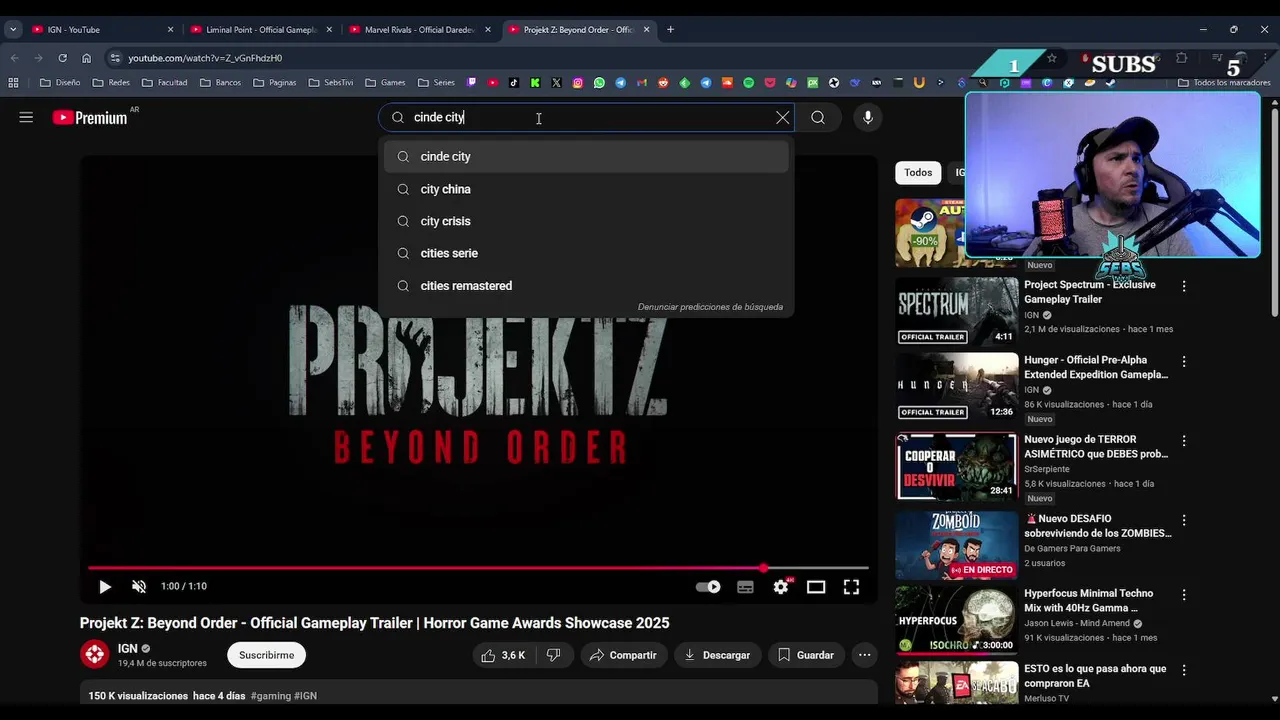
Task: Open more actions menu under the video
Action: [x=864, y=655]
